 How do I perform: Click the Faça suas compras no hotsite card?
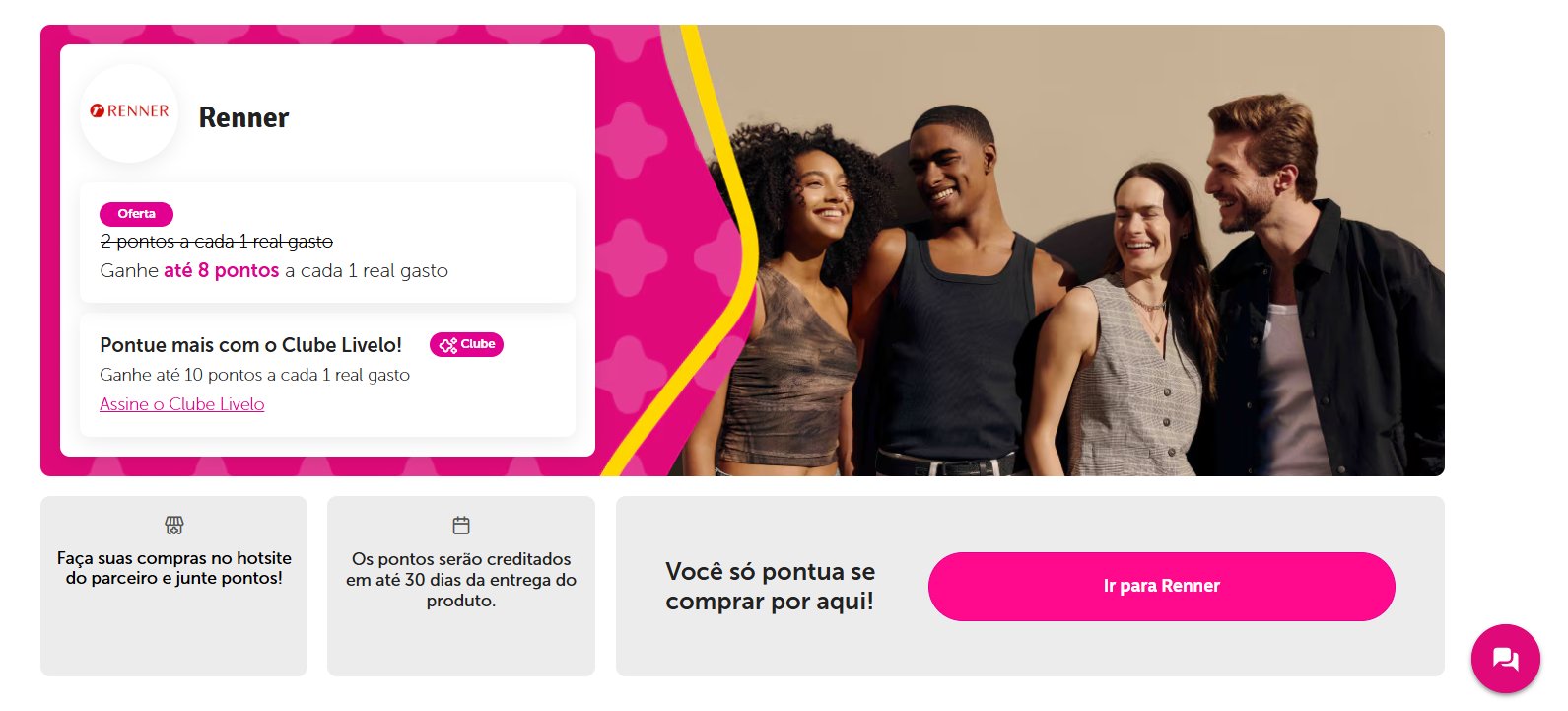[173, 586]
